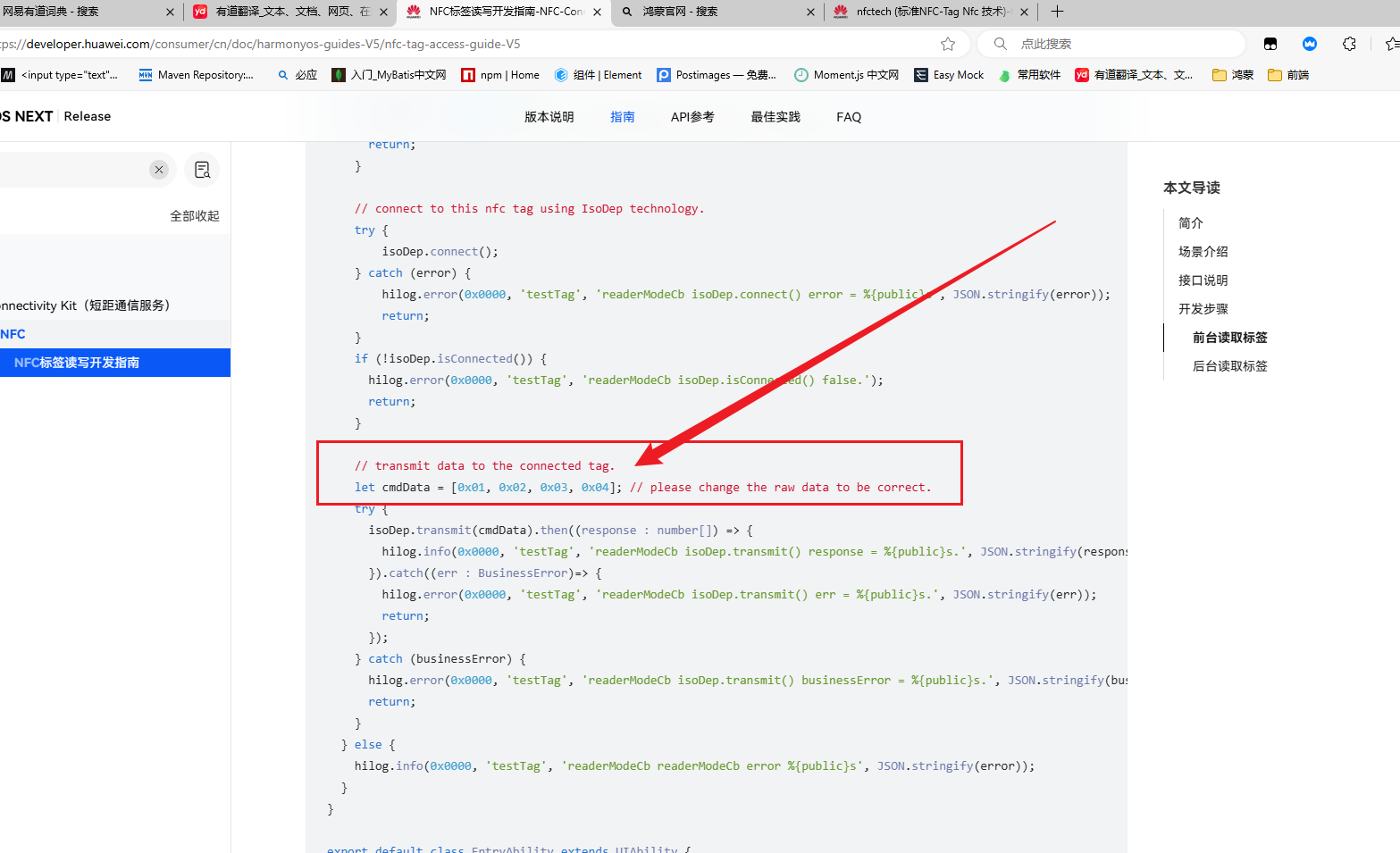The image size is (1400, 853).
Task: Expand the 前端 bookmarks folder
Action: click(x=1288, y=75)
